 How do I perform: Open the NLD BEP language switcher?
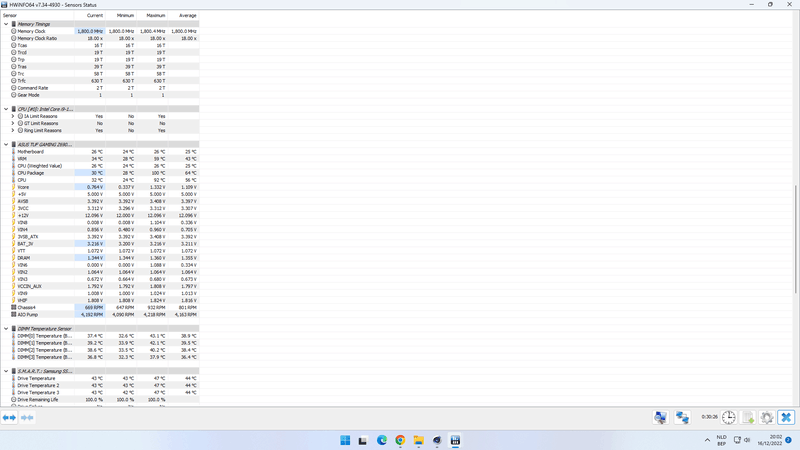[721, 440]
